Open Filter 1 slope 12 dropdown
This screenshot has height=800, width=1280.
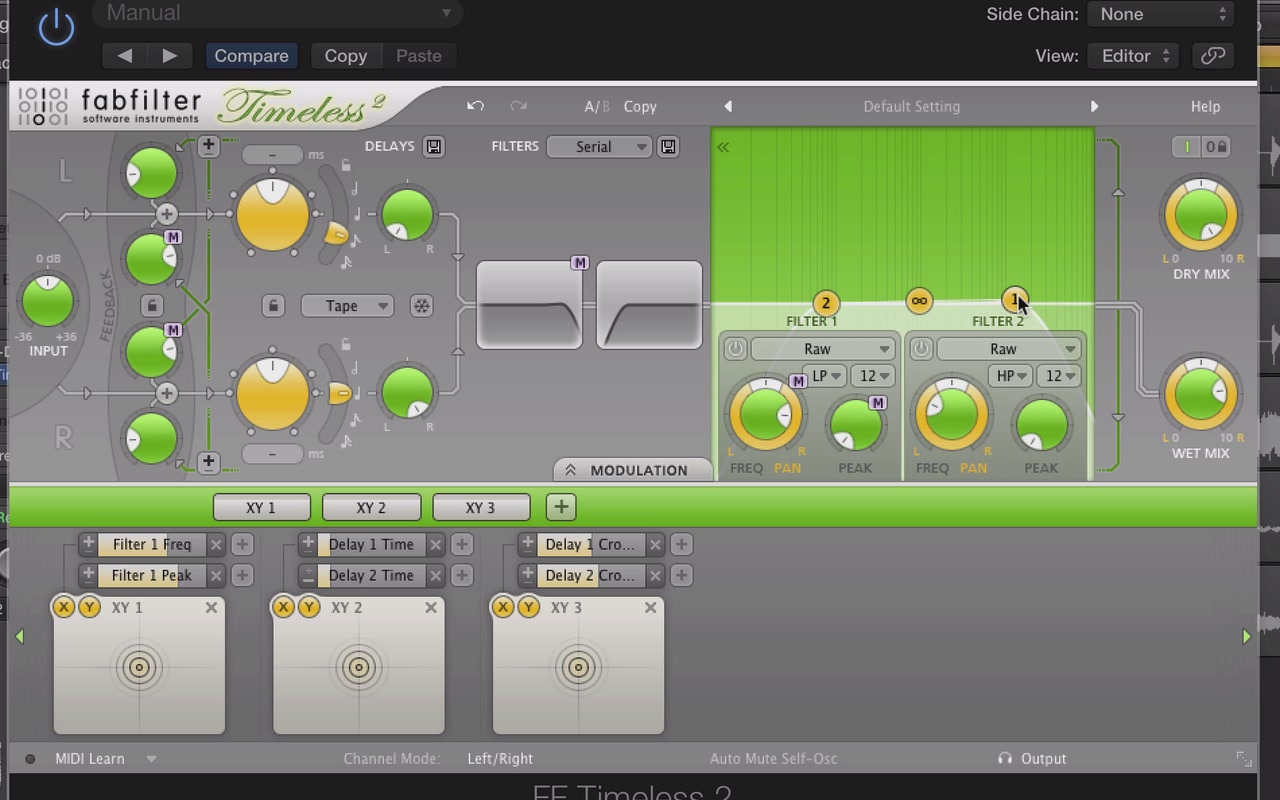872,376
